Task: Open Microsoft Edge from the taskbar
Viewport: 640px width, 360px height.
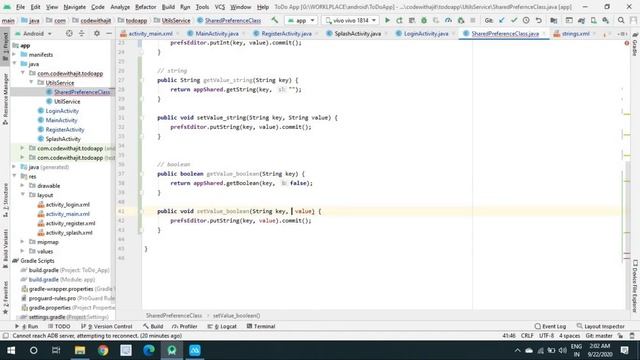Action: click(149, 350)
